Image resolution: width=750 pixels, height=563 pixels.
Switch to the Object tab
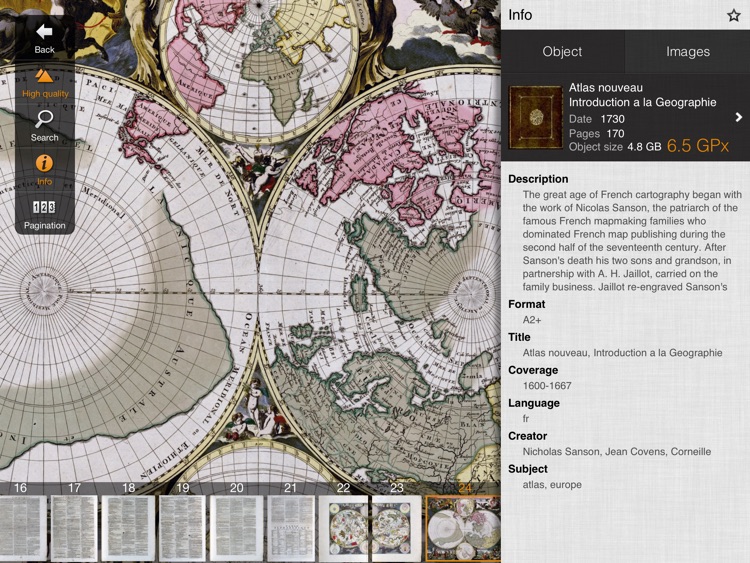click(x=562, y=52)
